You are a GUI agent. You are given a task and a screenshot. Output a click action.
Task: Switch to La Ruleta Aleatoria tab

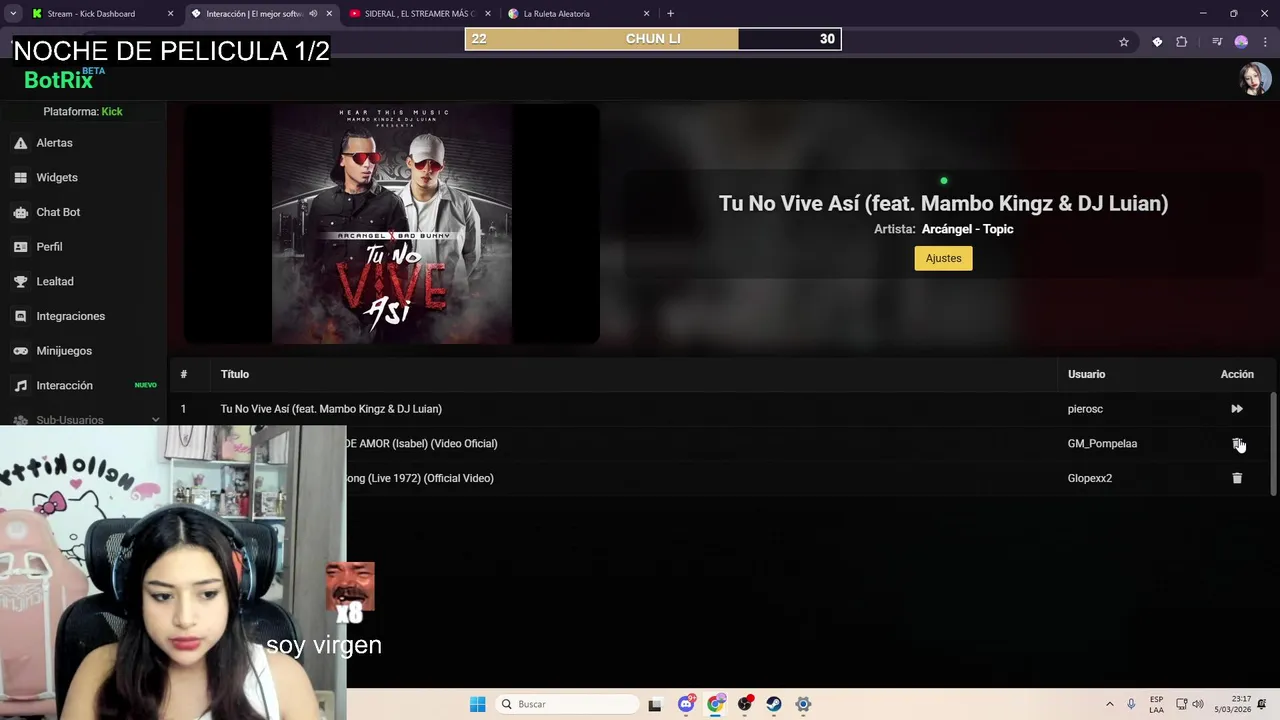pos(557,14)
